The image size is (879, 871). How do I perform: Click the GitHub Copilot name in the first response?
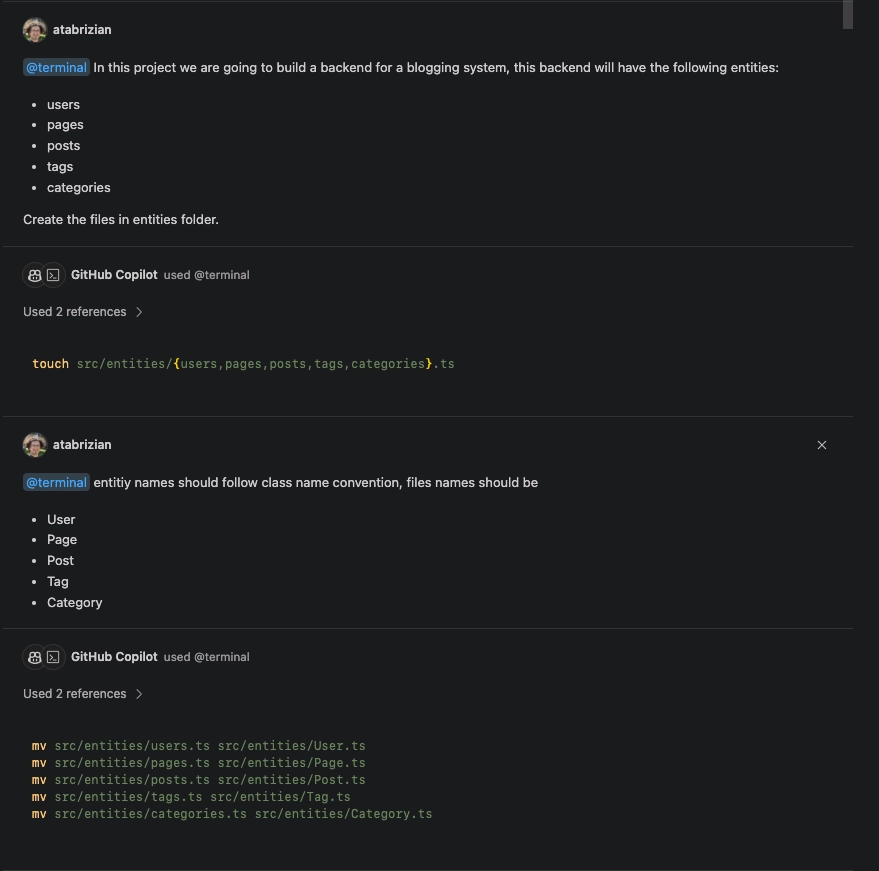point(114,274)
